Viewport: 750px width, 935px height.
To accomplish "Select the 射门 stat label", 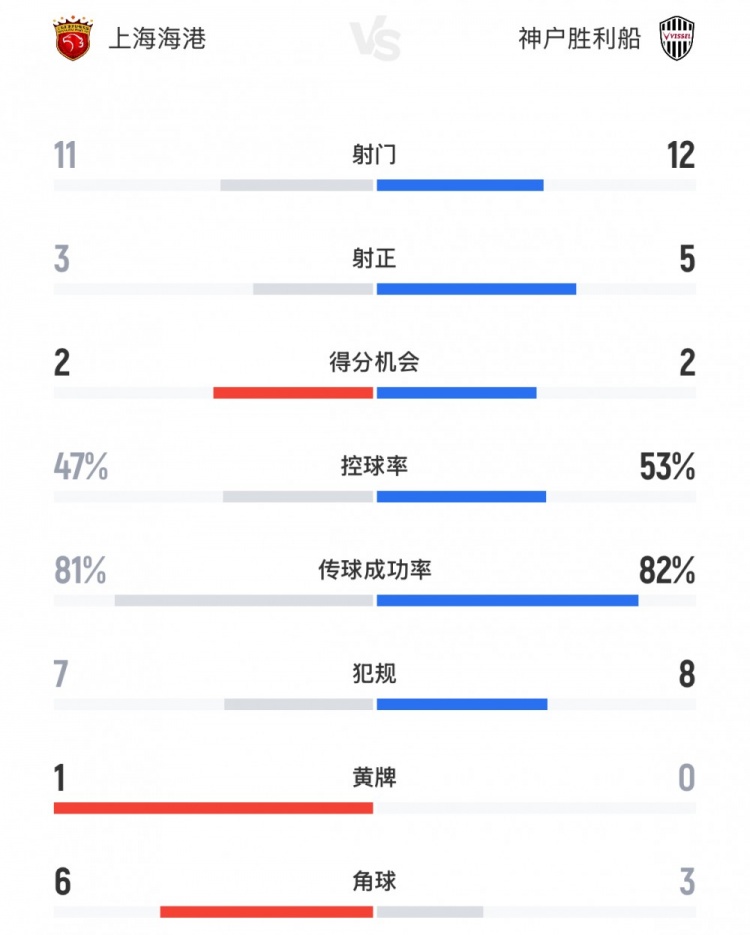I will click(x=374, y=155).
